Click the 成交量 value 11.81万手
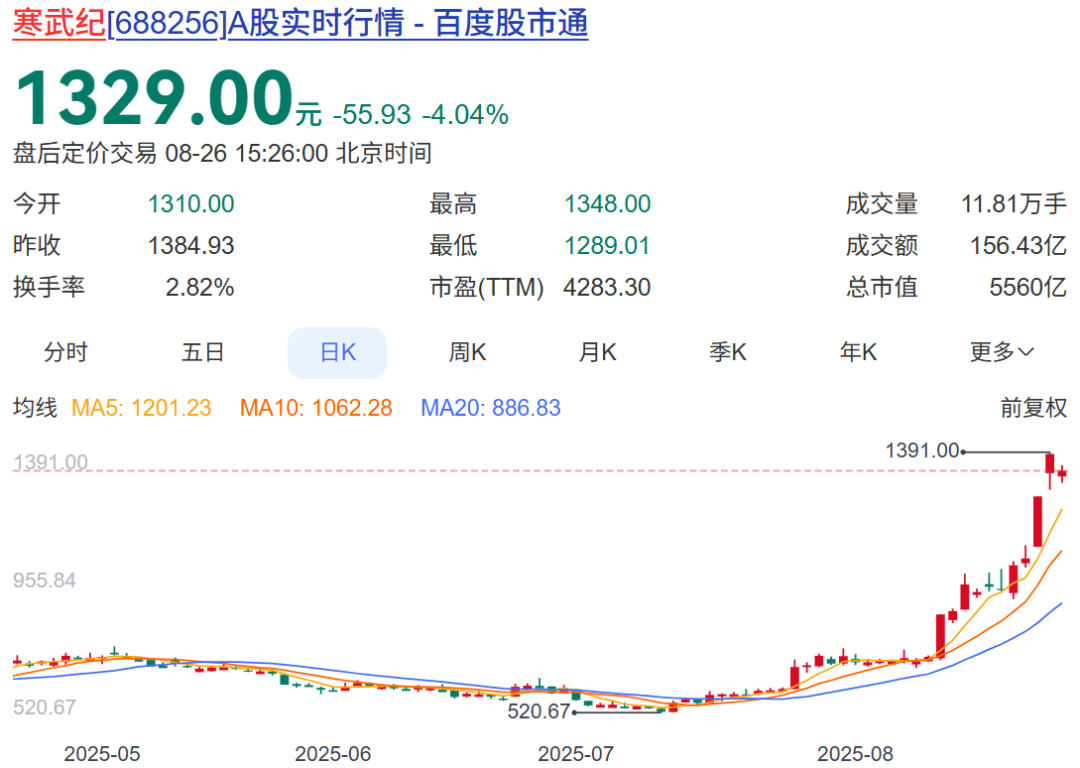The width and height of the screenshot is (1080, 768). (1014, 204)
